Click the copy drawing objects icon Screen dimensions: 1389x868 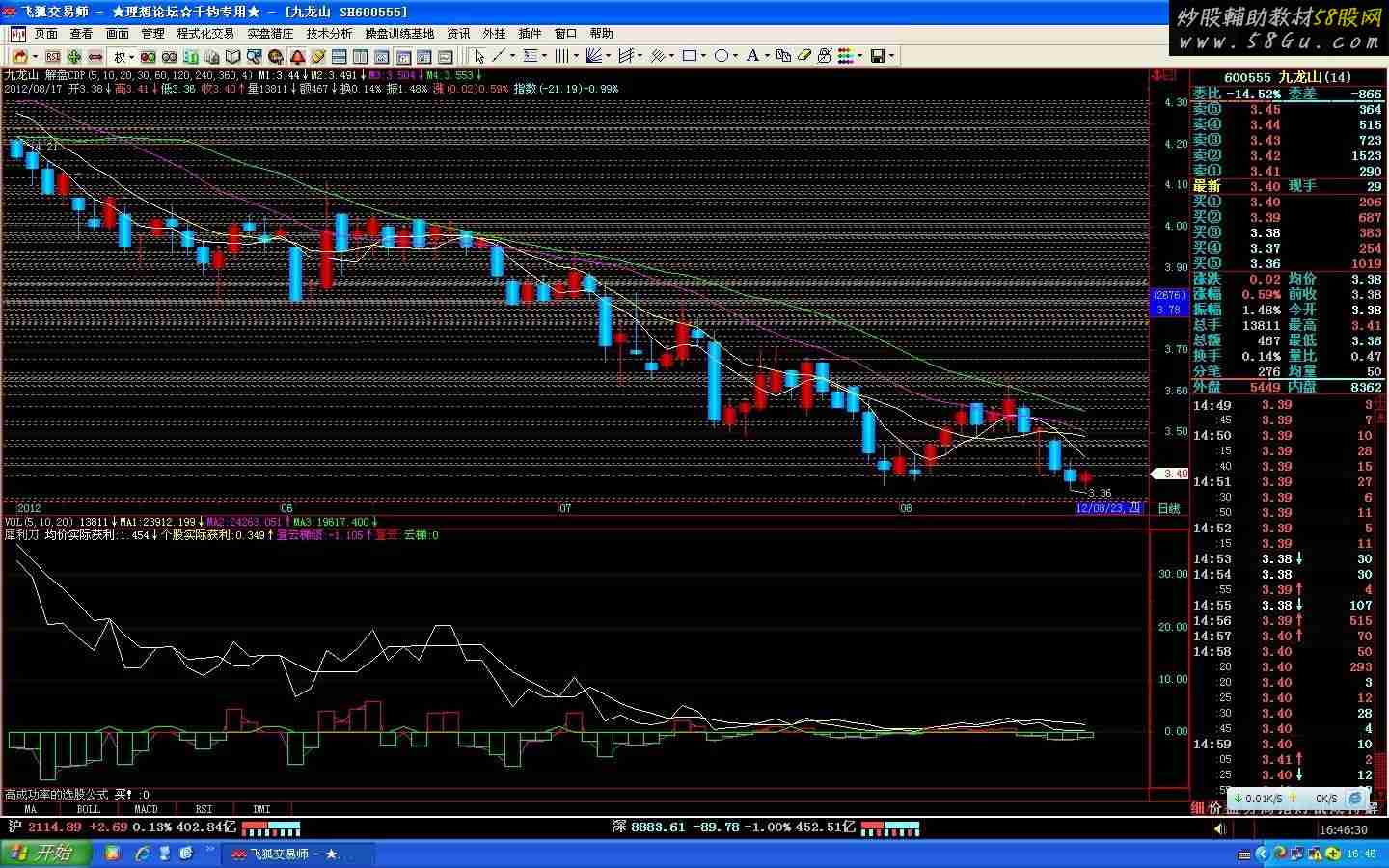pos(783,56)
